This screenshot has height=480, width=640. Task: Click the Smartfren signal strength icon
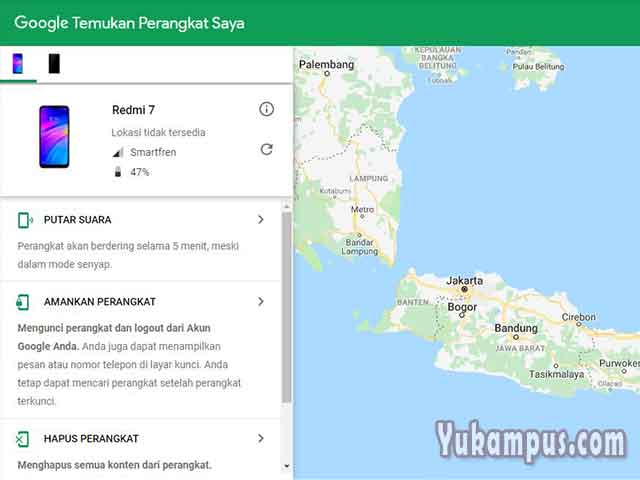[118, 152]
